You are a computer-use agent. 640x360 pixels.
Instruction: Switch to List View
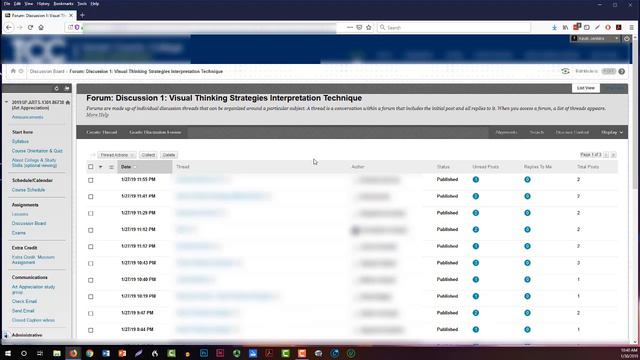tap(586, 88)
